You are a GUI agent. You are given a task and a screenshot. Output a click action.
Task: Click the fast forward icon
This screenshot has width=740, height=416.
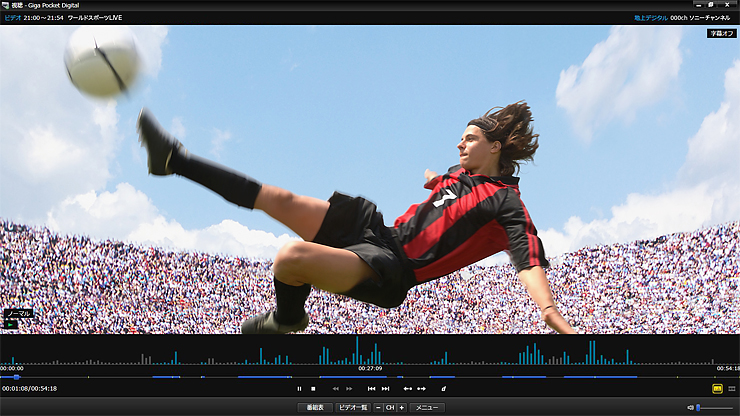(349, 388)
